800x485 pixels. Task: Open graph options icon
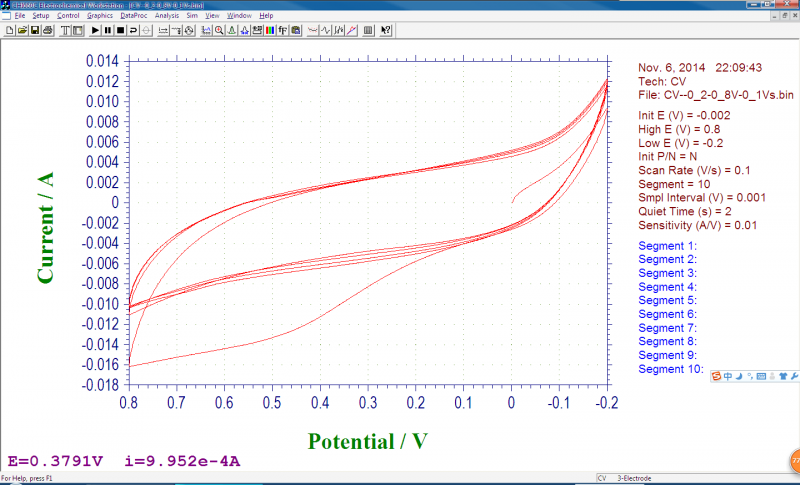click(x=257, y=31)
